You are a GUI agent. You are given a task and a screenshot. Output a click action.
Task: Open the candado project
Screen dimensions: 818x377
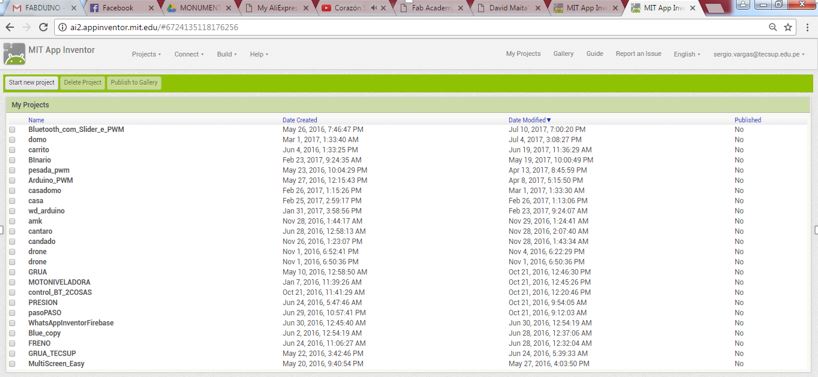(x=42, y=241)
